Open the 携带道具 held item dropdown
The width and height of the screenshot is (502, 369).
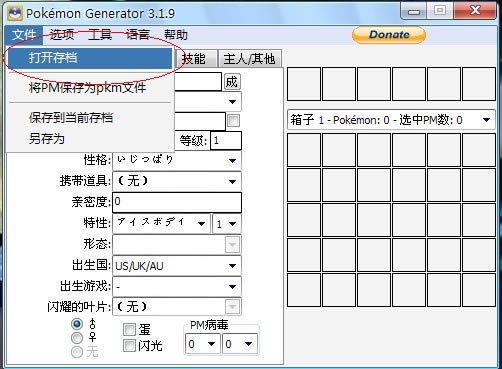[177, 181]
